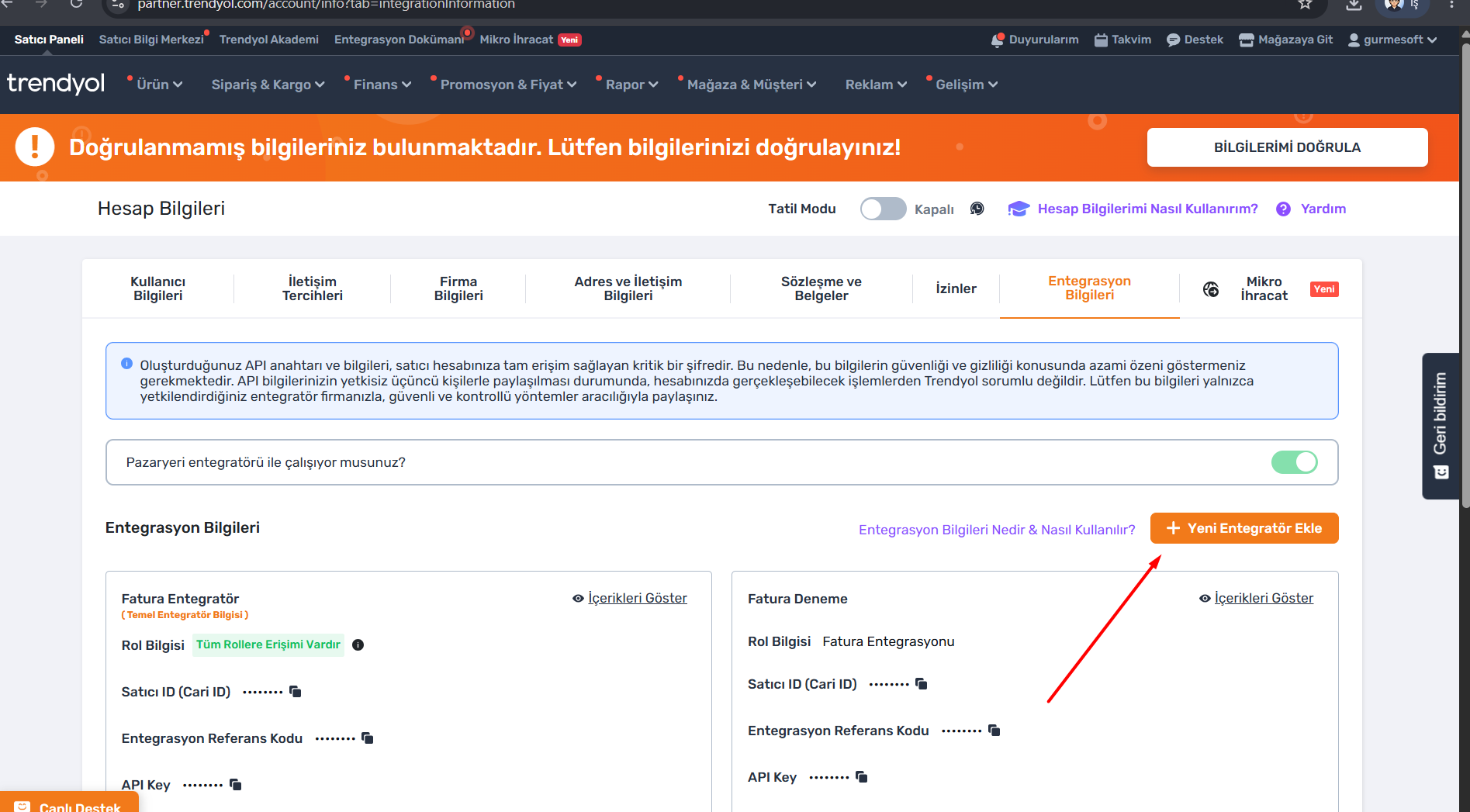The width and height of the screenshot is (1470, 812).
Task: Expand the Rapor menu
Action: coord(631,85)
